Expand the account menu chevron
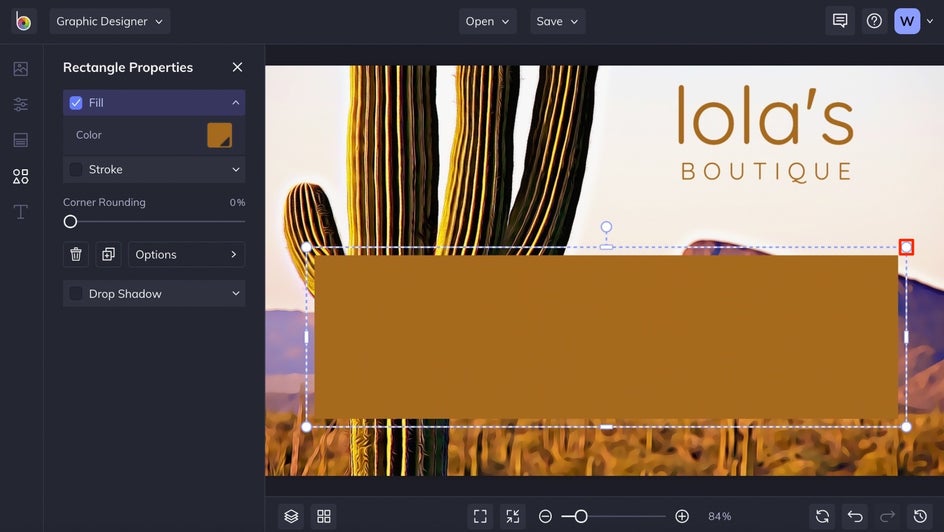 coord(930,21)
